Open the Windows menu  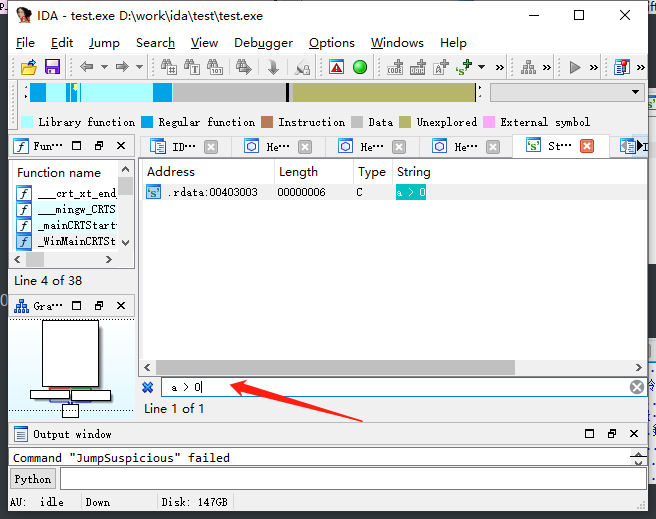coord(397,43)
